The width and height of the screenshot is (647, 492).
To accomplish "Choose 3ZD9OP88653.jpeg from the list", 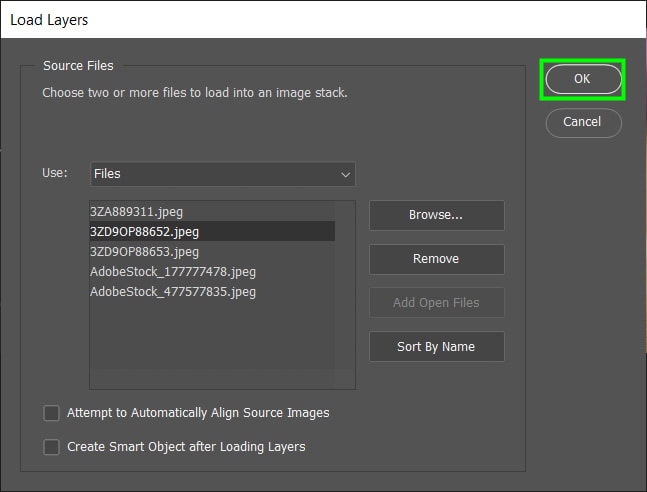I will (144, 252).
